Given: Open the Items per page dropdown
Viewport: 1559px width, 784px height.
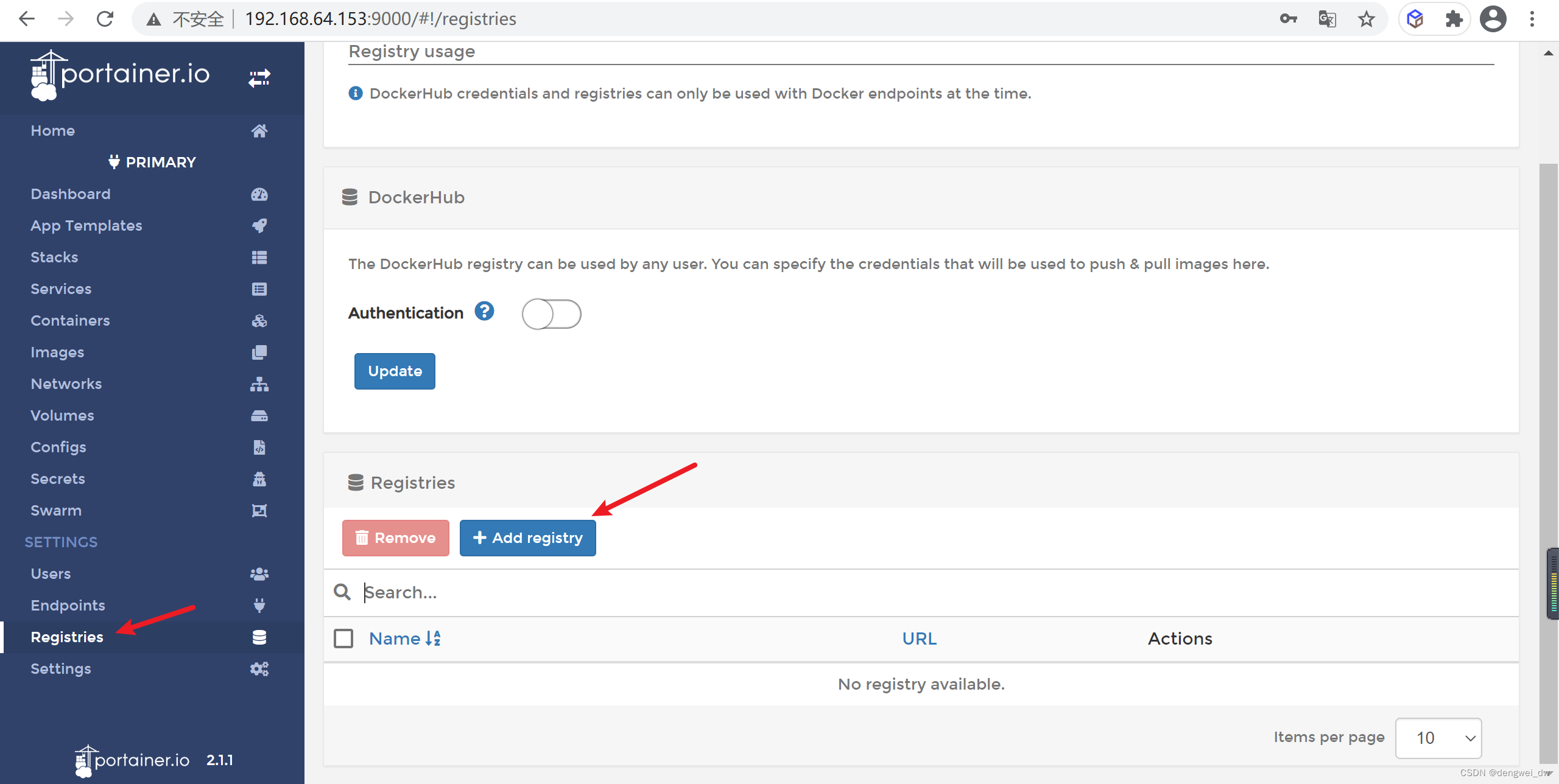Looking at the screenshot, I should point(1438,738).
